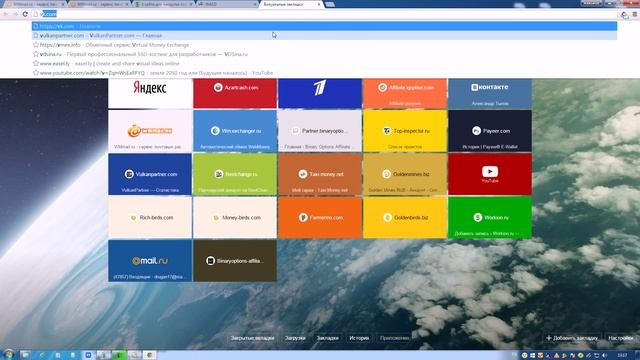Viewport: 640px width, 360px height.
Task: Click the browser icon in taskbar
Action: [x=149, y=355]
